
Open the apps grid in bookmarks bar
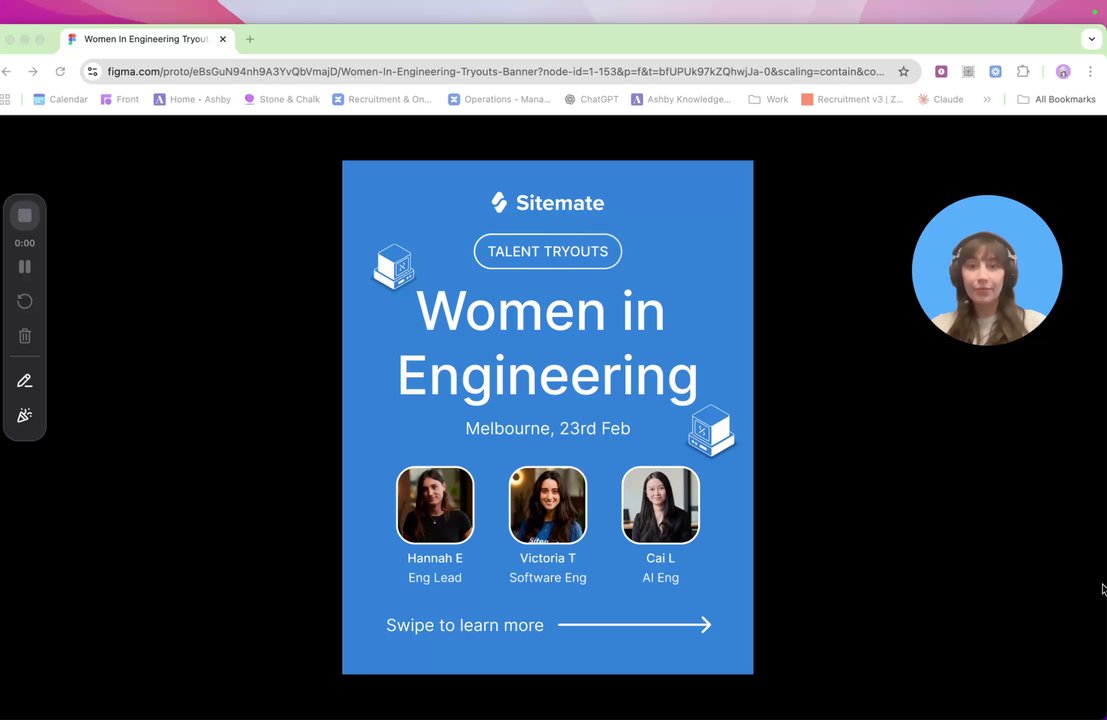pyautogui.click(x=5, y=100)
